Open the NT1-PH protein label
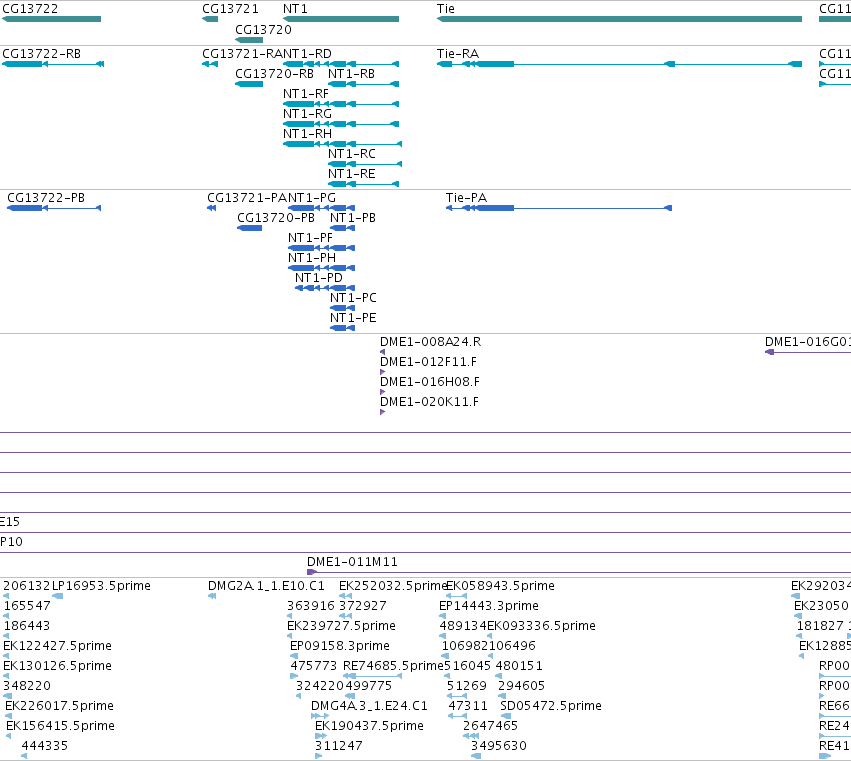Viewport: 851px width, 761px height. point(312,258)
